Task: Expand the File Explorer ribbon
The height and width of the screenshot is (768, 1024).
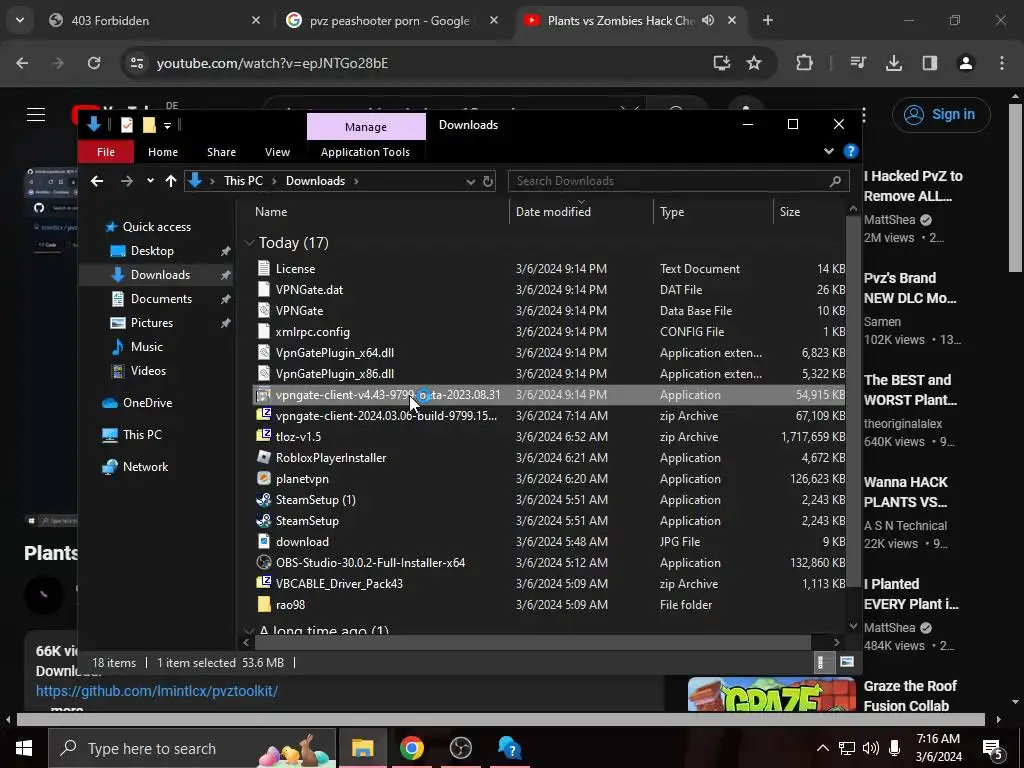Action: (828, 152)
